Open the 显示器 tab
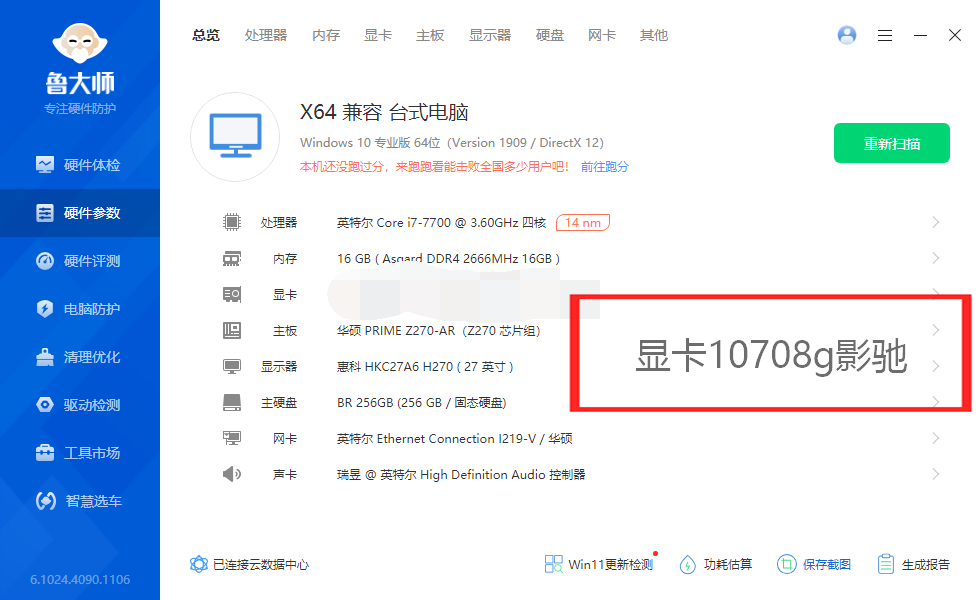This screenshot has width=980, height=600. pos(490,36)
